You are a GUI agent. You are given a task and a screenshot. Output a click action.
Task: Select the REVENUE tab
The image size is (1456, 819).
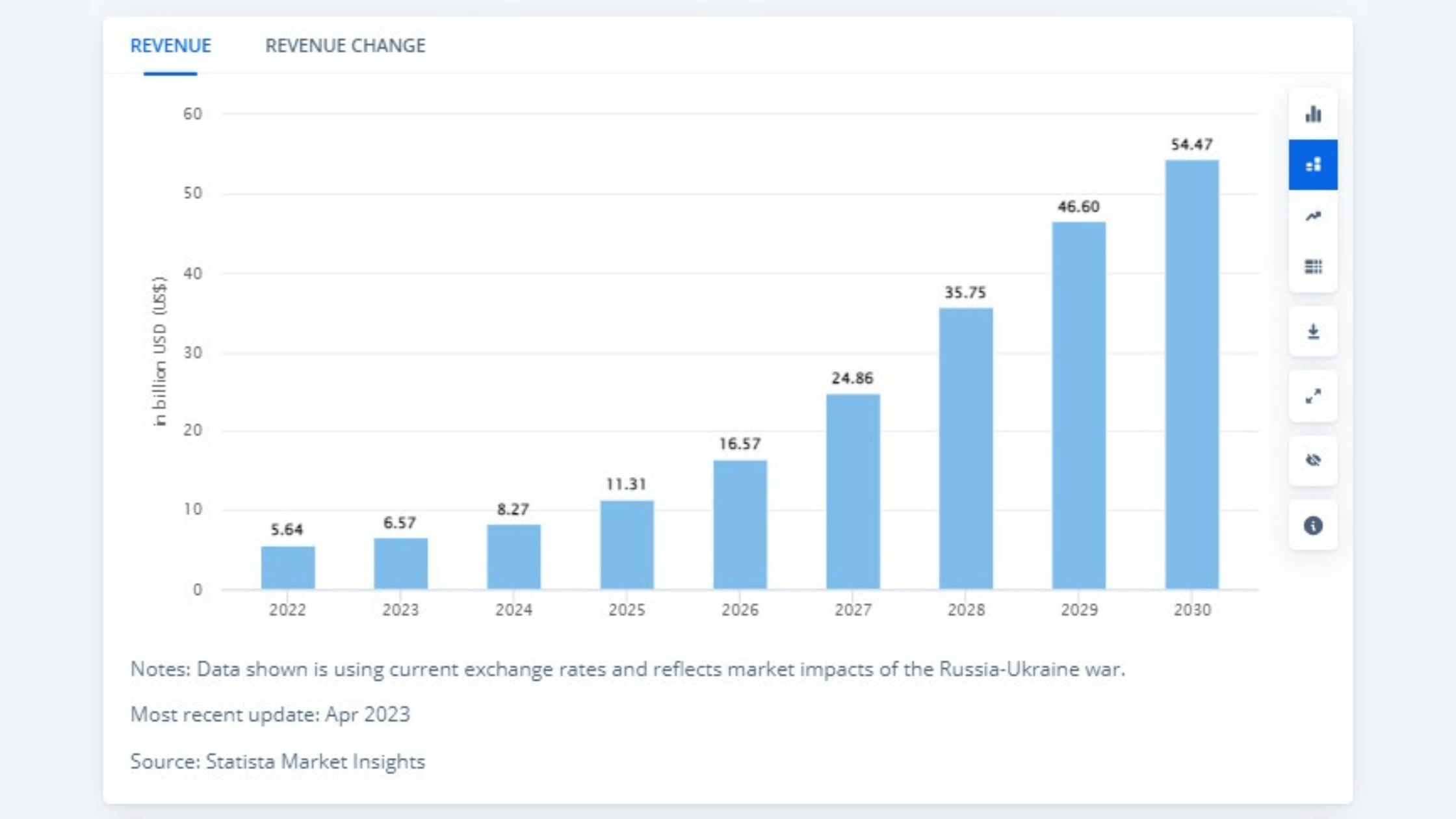coord(170,45)
